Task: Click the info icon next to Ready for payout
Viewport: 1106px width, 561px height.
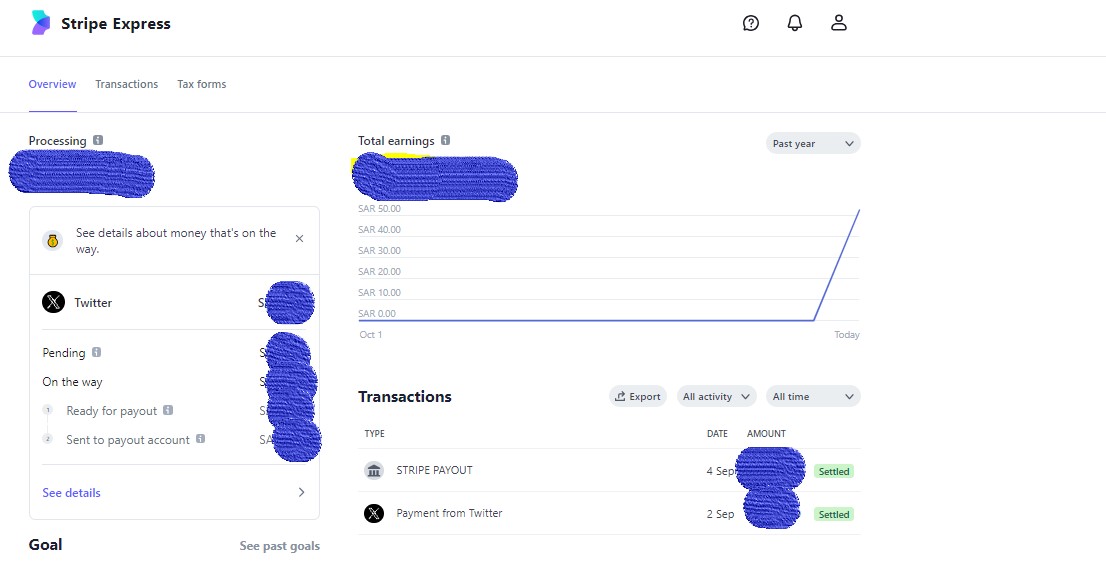Action: click(168, 410)
